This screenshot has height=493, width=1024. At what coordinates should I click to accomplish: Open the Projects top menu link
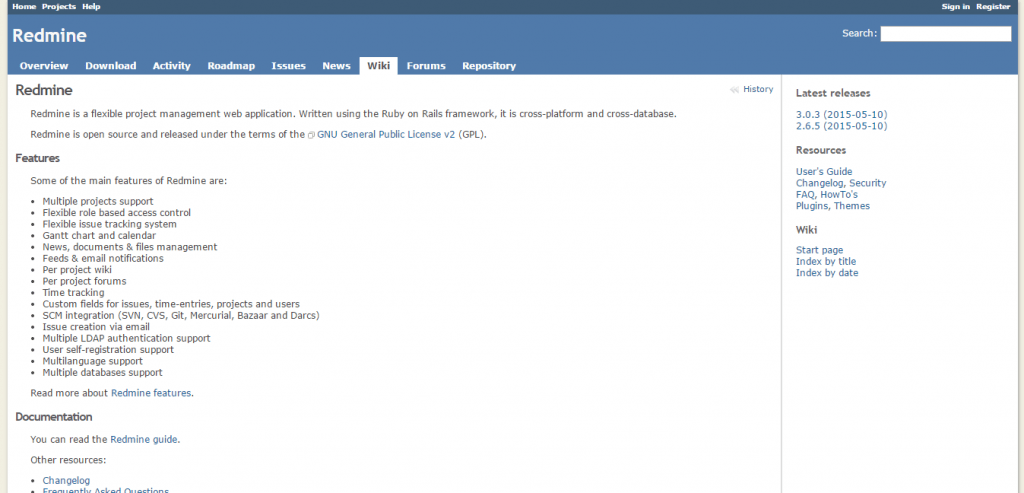click(x=59, y=7)
